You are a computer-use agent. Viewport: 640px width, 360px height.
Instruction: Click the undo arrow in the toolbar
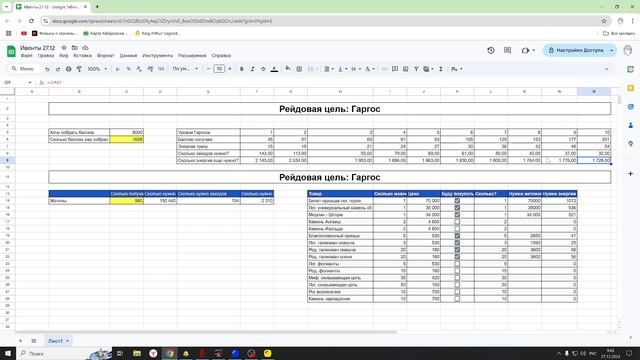(47, 69)
